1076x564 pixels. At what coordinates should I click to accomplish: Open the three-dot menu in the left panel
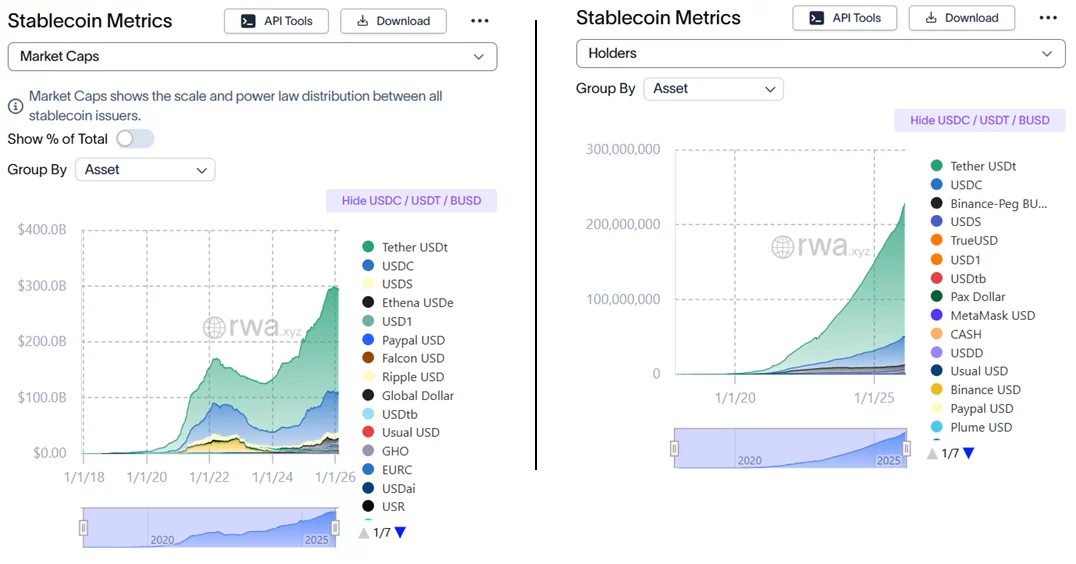(479, 21)
